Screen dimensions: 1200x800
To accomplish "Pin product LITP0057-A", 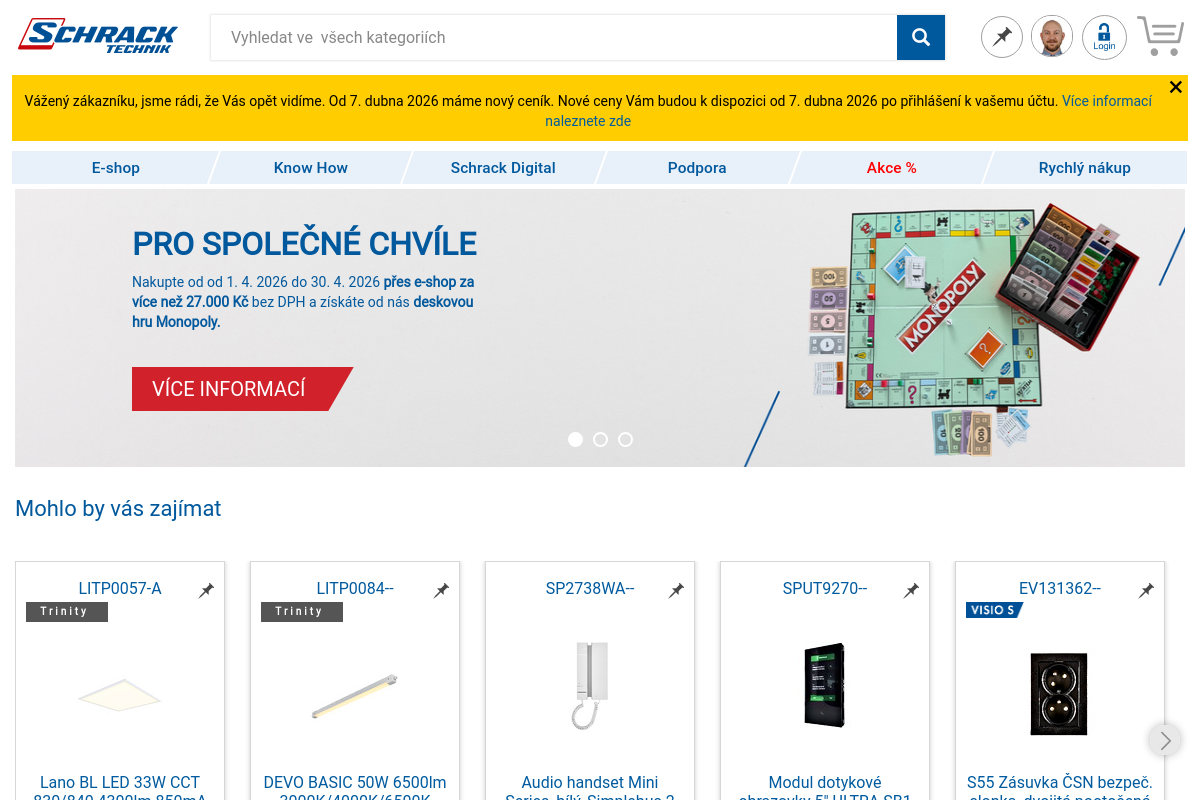I will 206,591.
